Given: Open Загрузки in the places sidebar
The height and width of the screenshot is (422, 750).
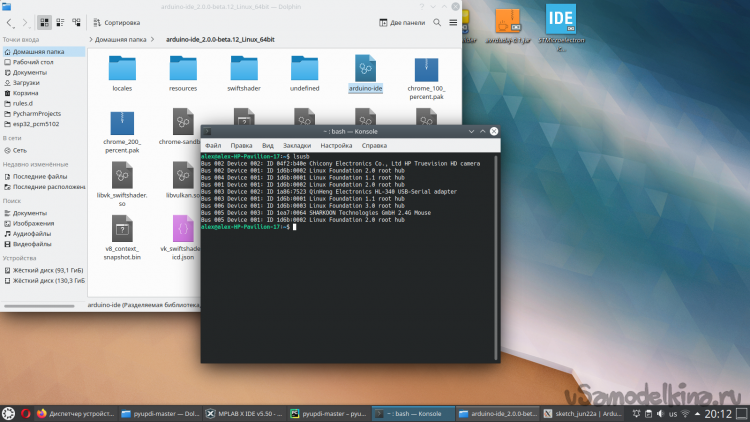Looking at the screenshot, I should click(27, 82).
